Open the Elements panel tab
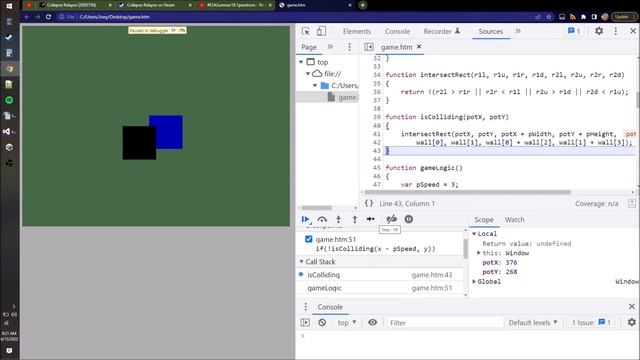The image size is (640, 360). tap(357, 31)
